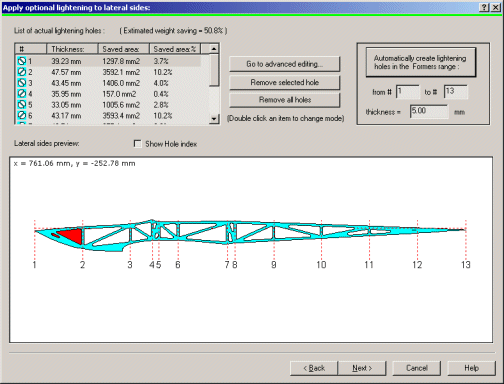The image size is (504, 384).
Task: Click the mode icon of hole 5
Action: point(22,105)
